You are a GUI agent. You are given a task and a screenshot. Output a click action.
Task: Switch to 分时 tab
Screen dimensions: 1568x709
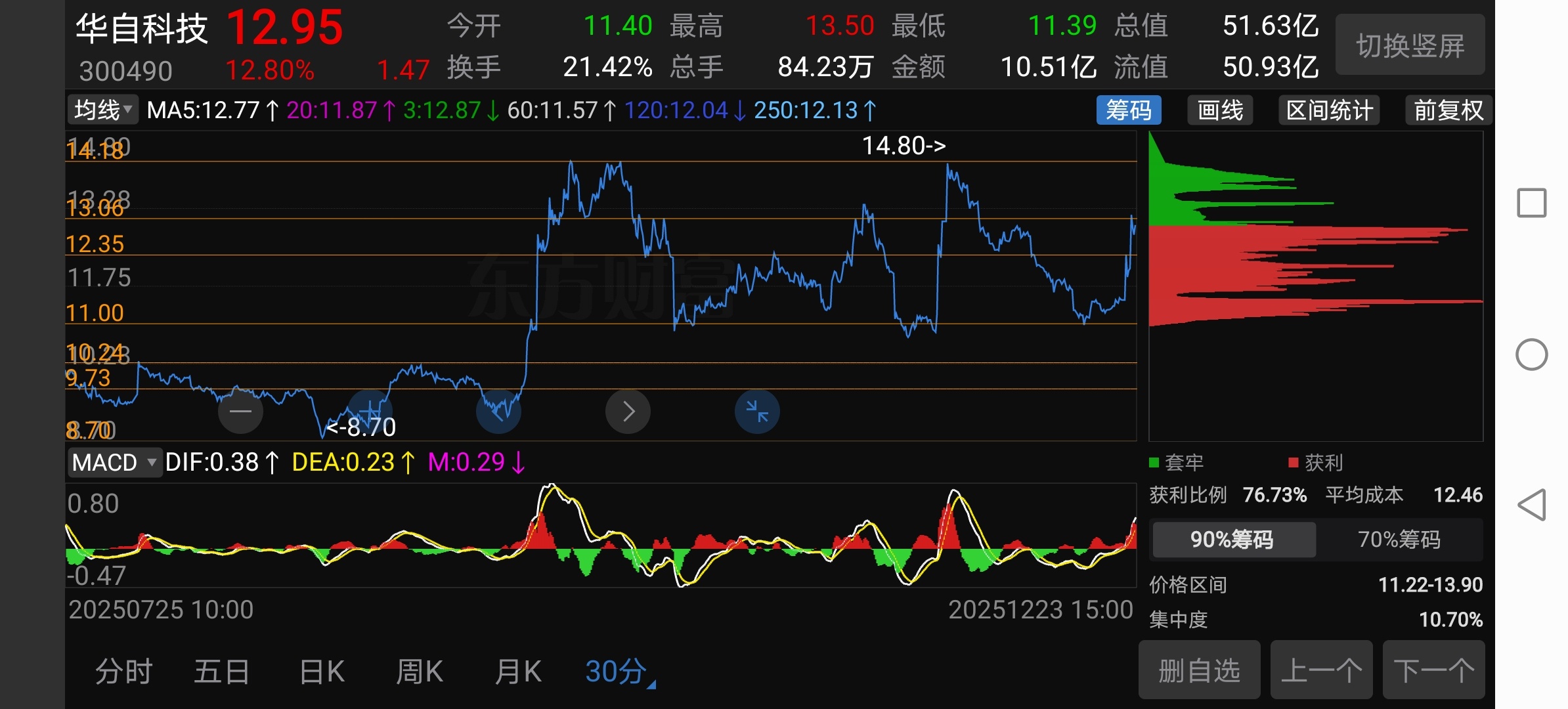click(123, 672)
